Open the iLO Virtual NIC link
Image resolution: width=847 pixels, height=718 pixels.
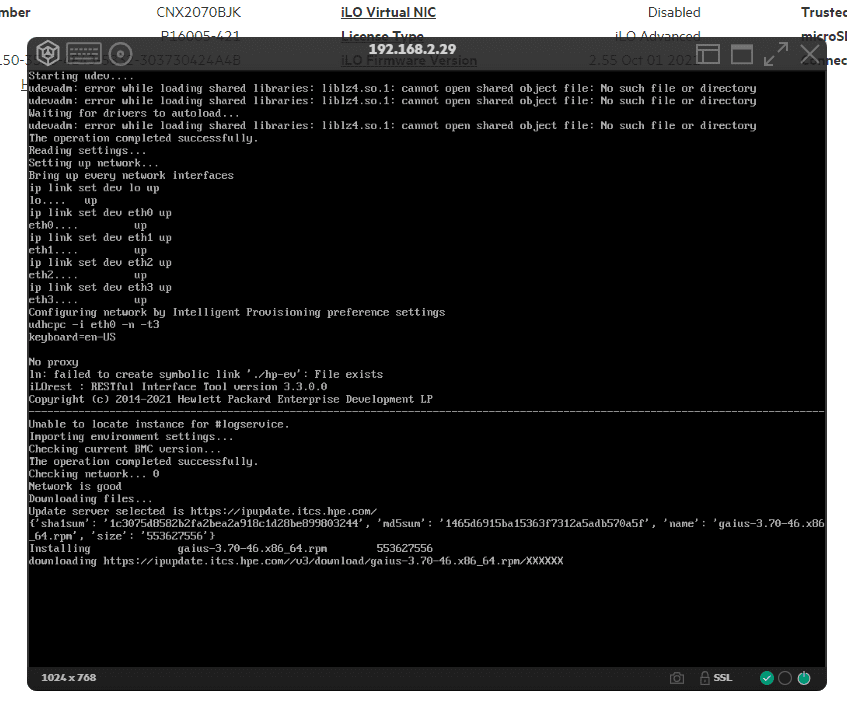coord(388,12)
